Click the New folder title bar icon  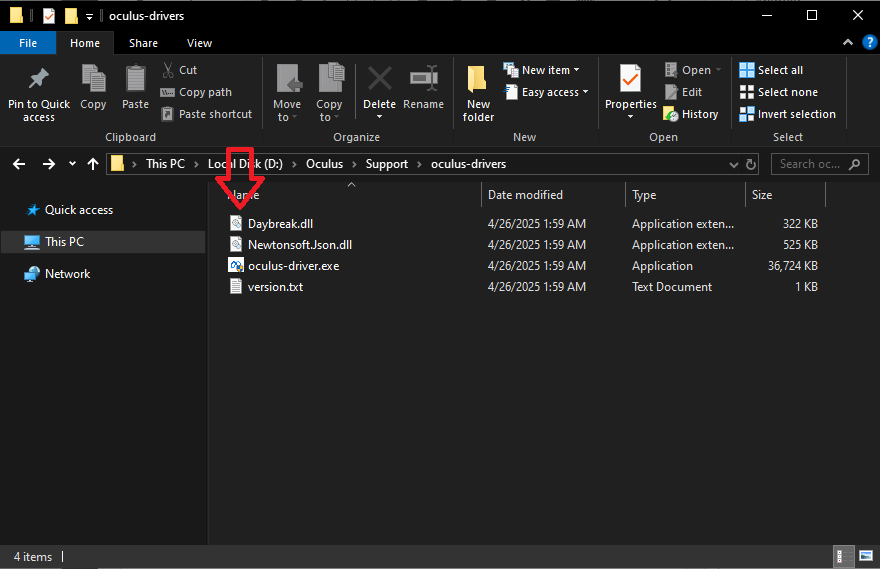71,16
